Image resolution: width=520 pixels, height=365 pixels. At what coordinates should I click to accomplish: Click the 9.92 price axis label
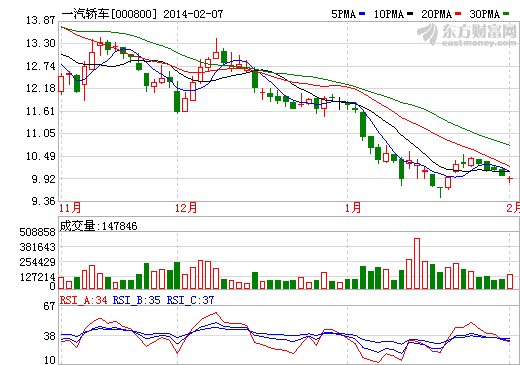[43, 179]
